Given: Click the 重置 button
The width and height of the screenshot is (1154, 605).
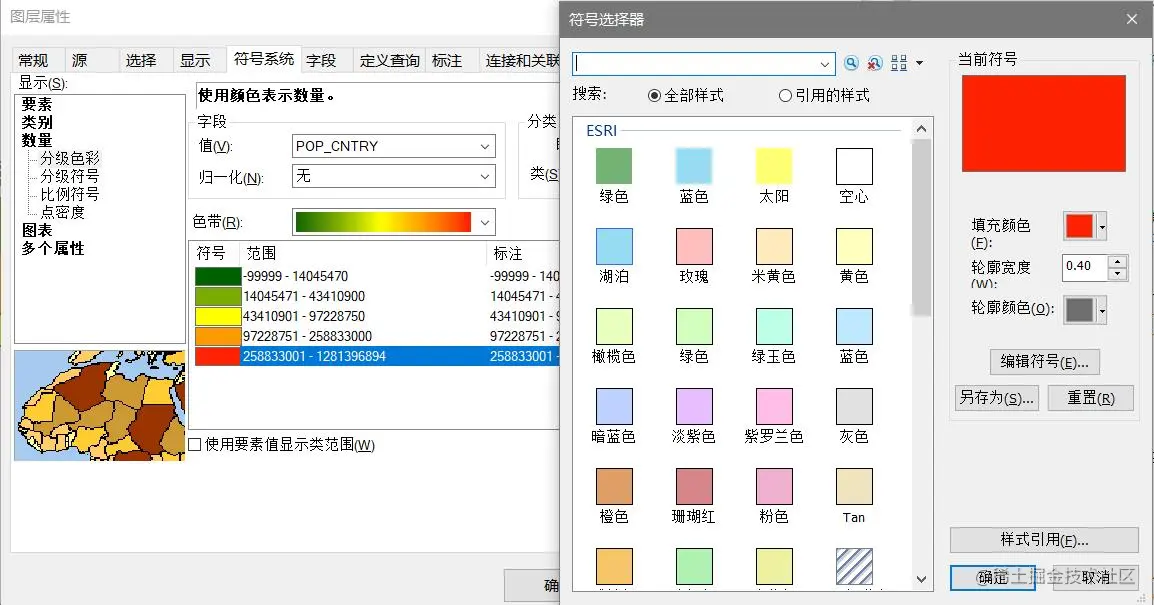Looking at the screenshot, I should point(1091,398).
